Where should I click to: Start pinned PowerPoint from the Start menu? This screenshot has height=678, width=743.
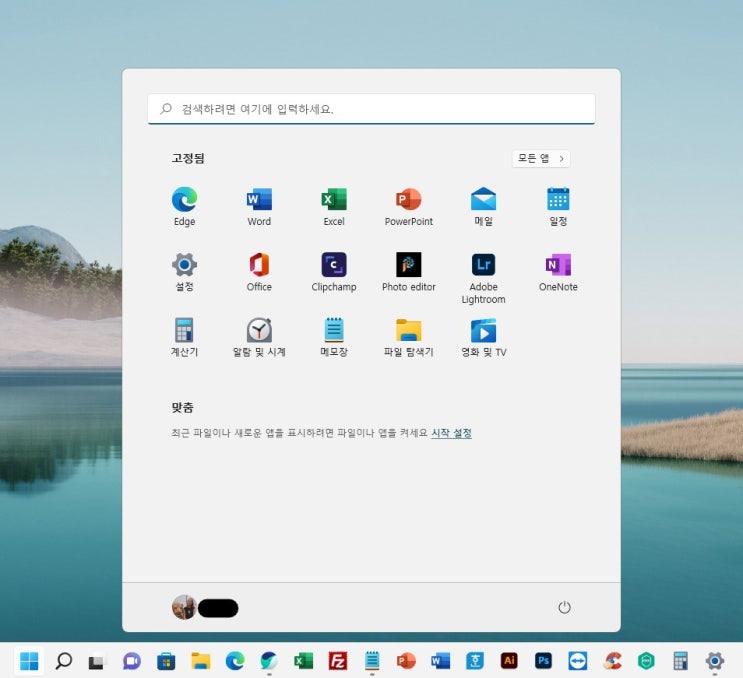408,207
